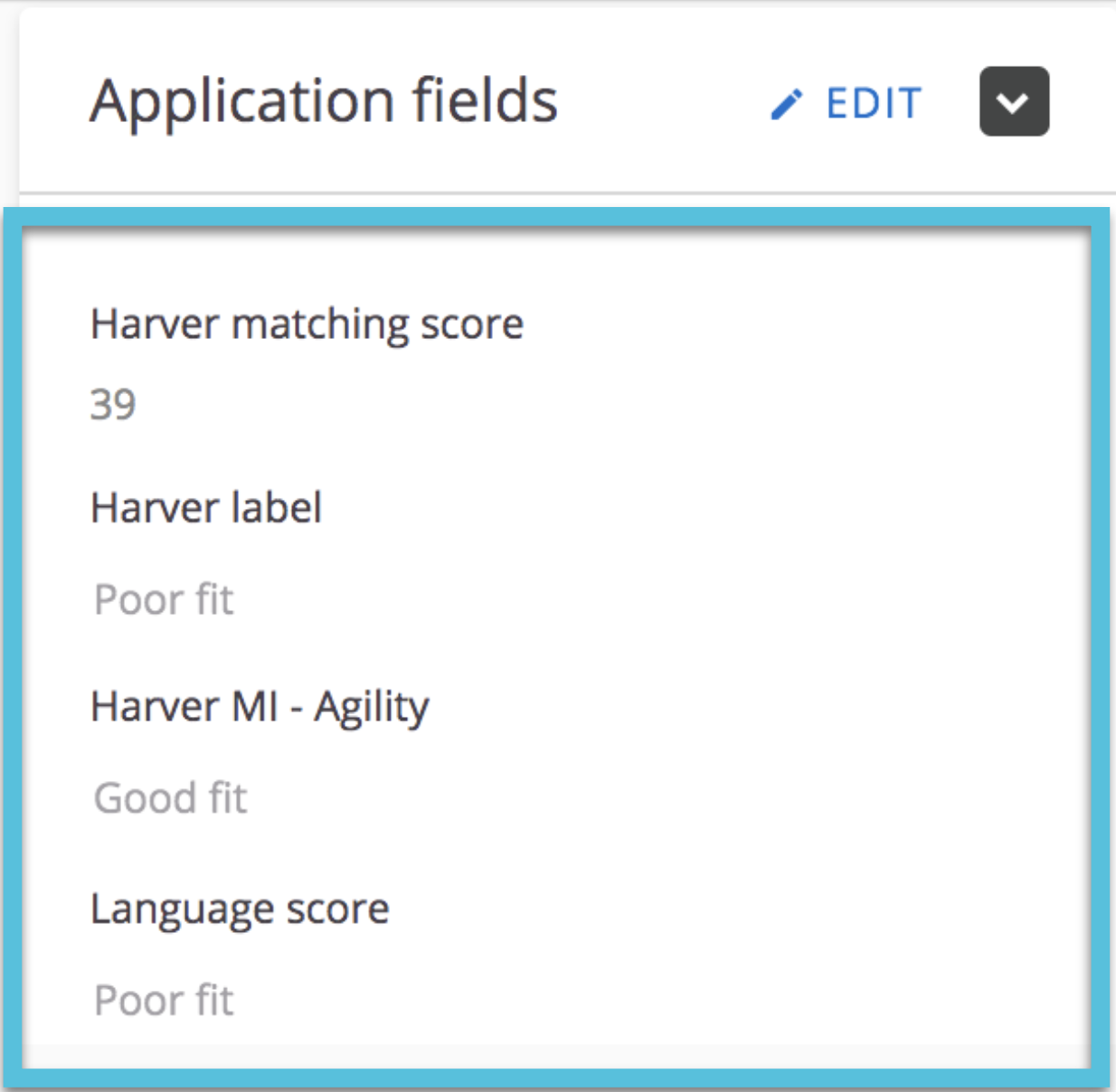The width and height of the screenshot is (1116, 1092).
Task: Expand the dark chevron dropdown button
Action: pos(1014,101)
